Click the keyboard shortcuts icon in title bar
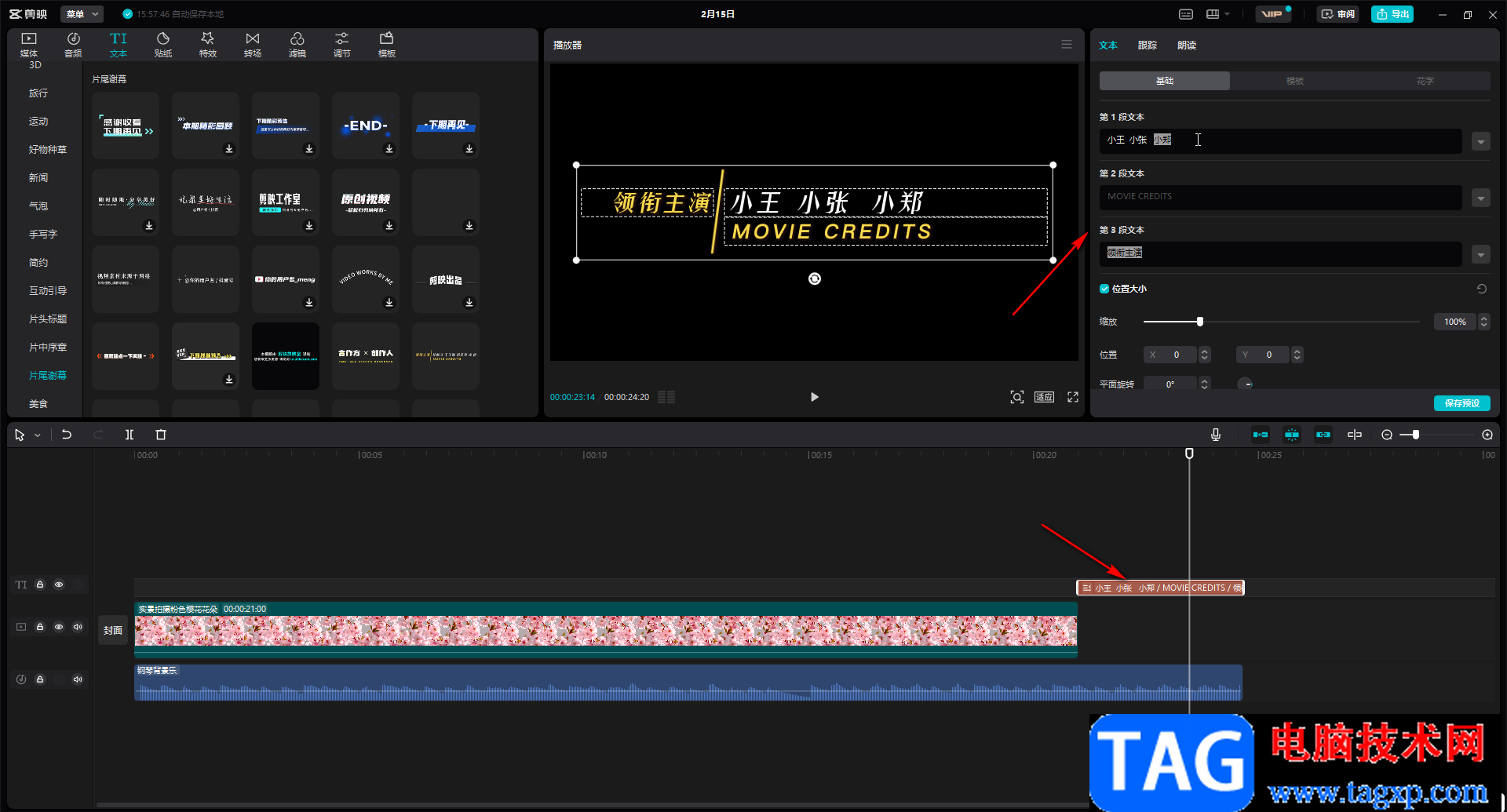This screenshot has height=812, width=1507. [x=1186, y=14]
